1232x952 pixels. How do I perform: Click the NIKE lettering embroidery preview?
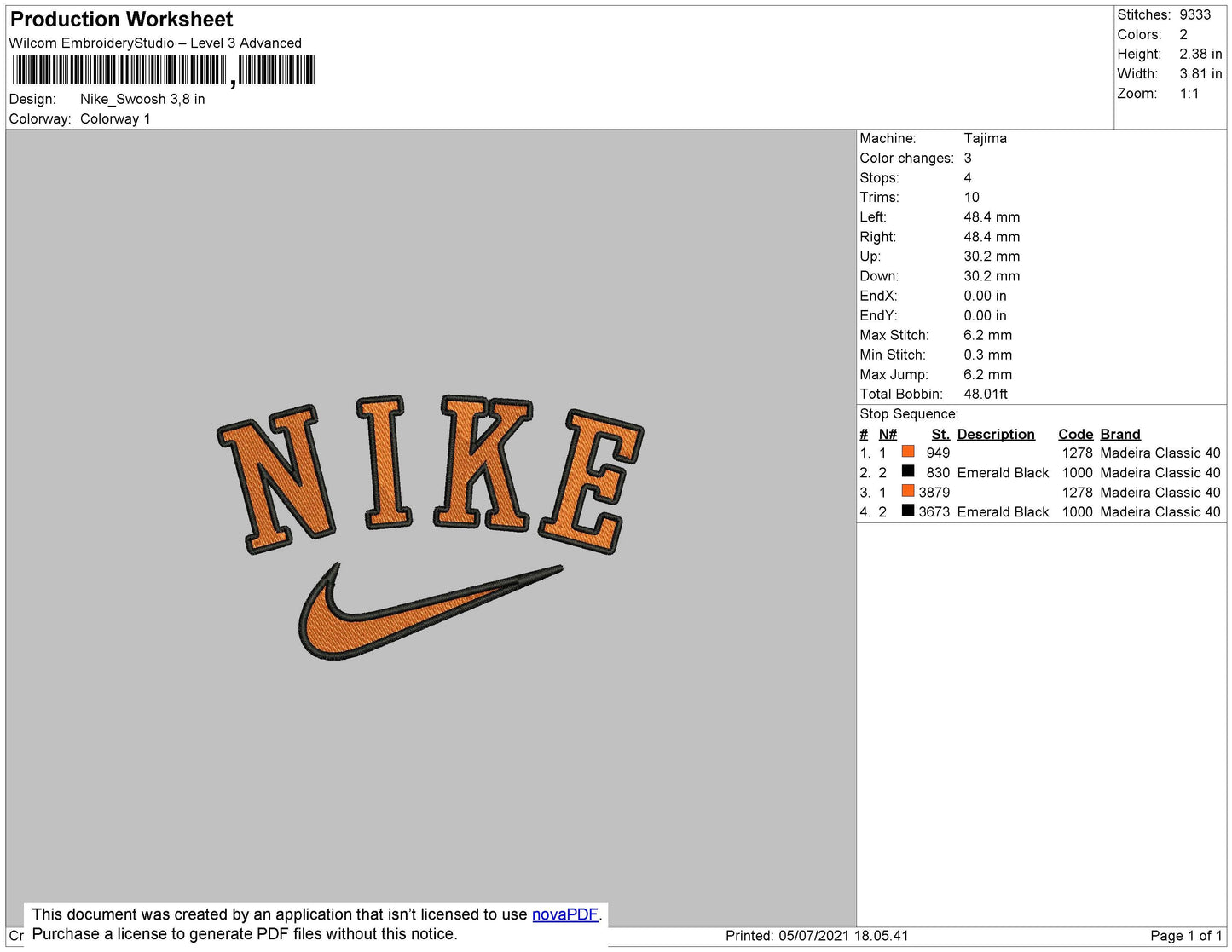pos(431,475)
